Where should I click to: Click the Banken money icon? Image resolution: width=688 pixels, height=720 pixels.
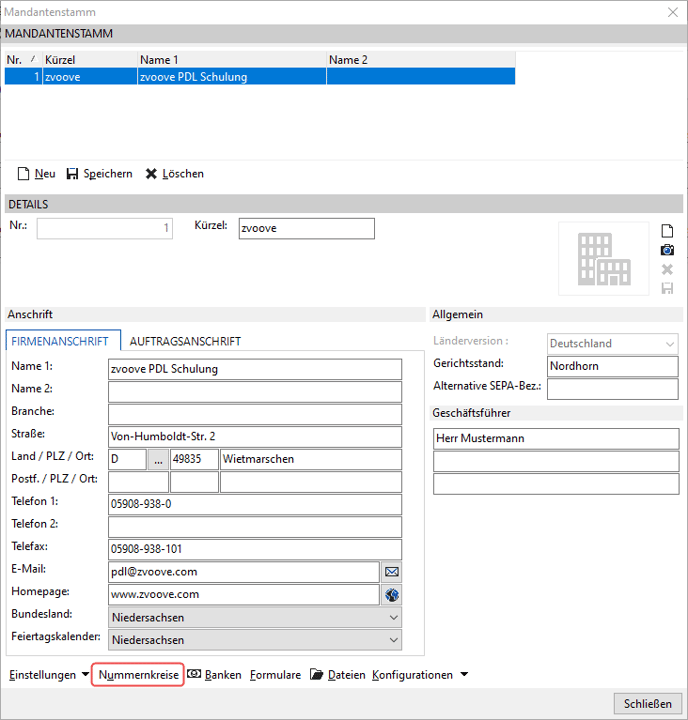click(x=194, y=674)
